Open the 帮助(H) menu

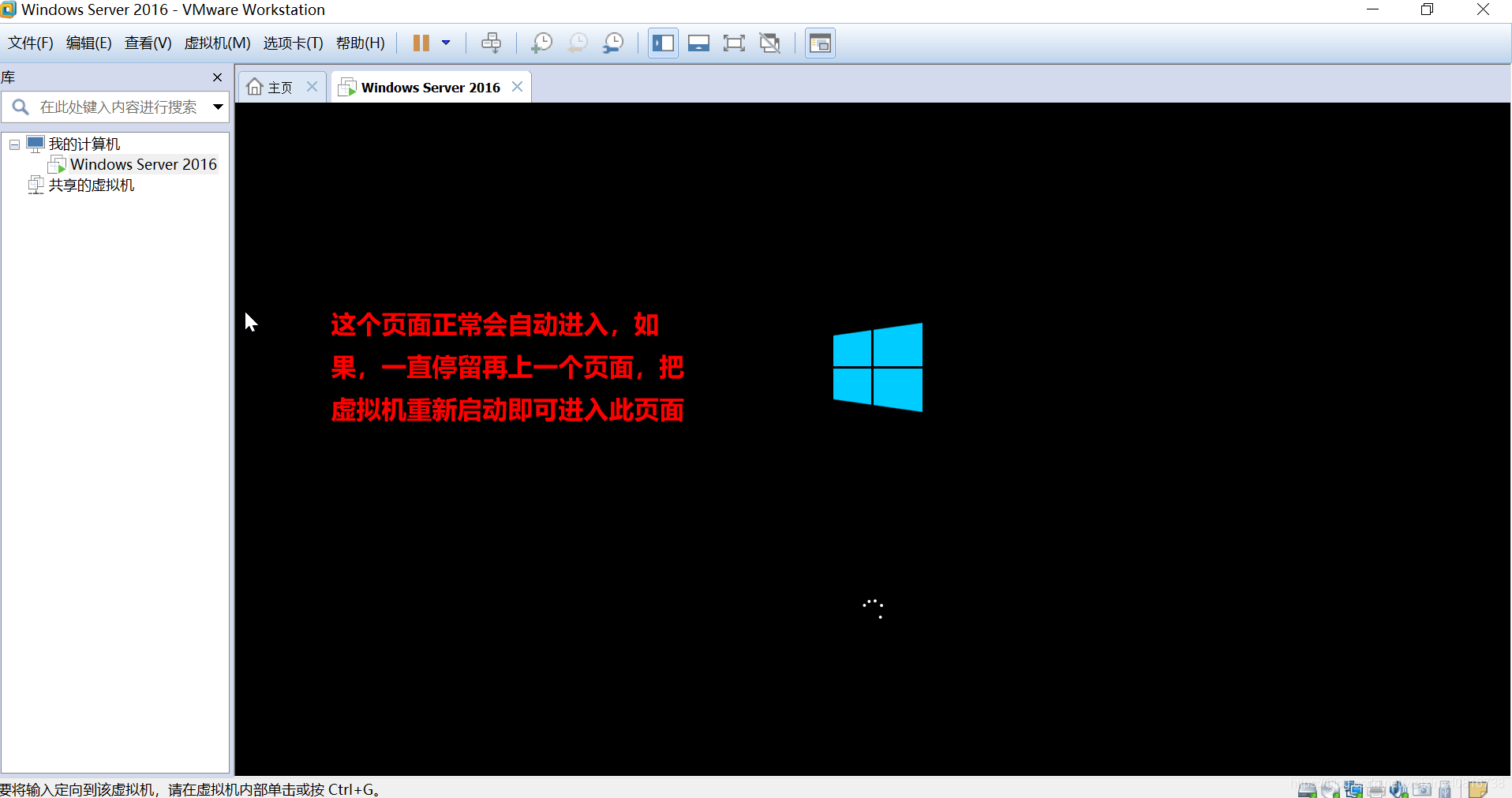pos(361,43)
